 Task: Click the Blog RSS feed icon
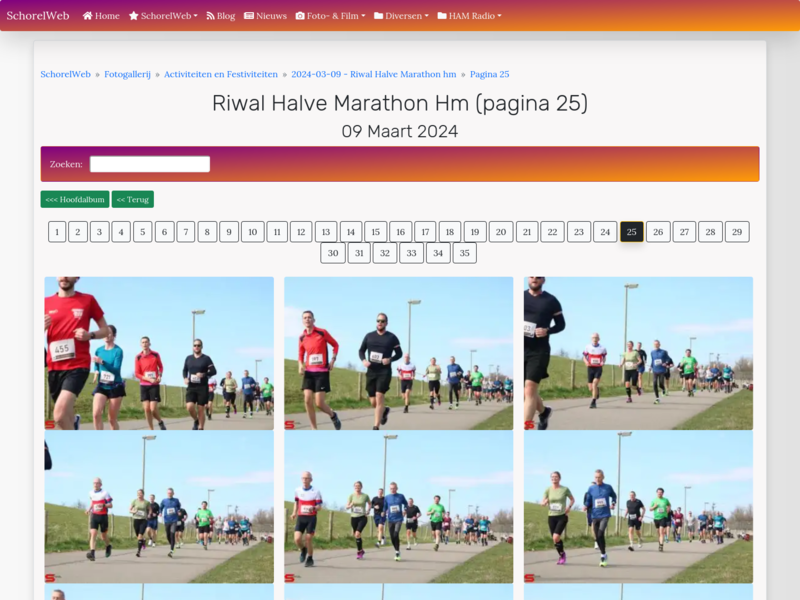[210, 16]
